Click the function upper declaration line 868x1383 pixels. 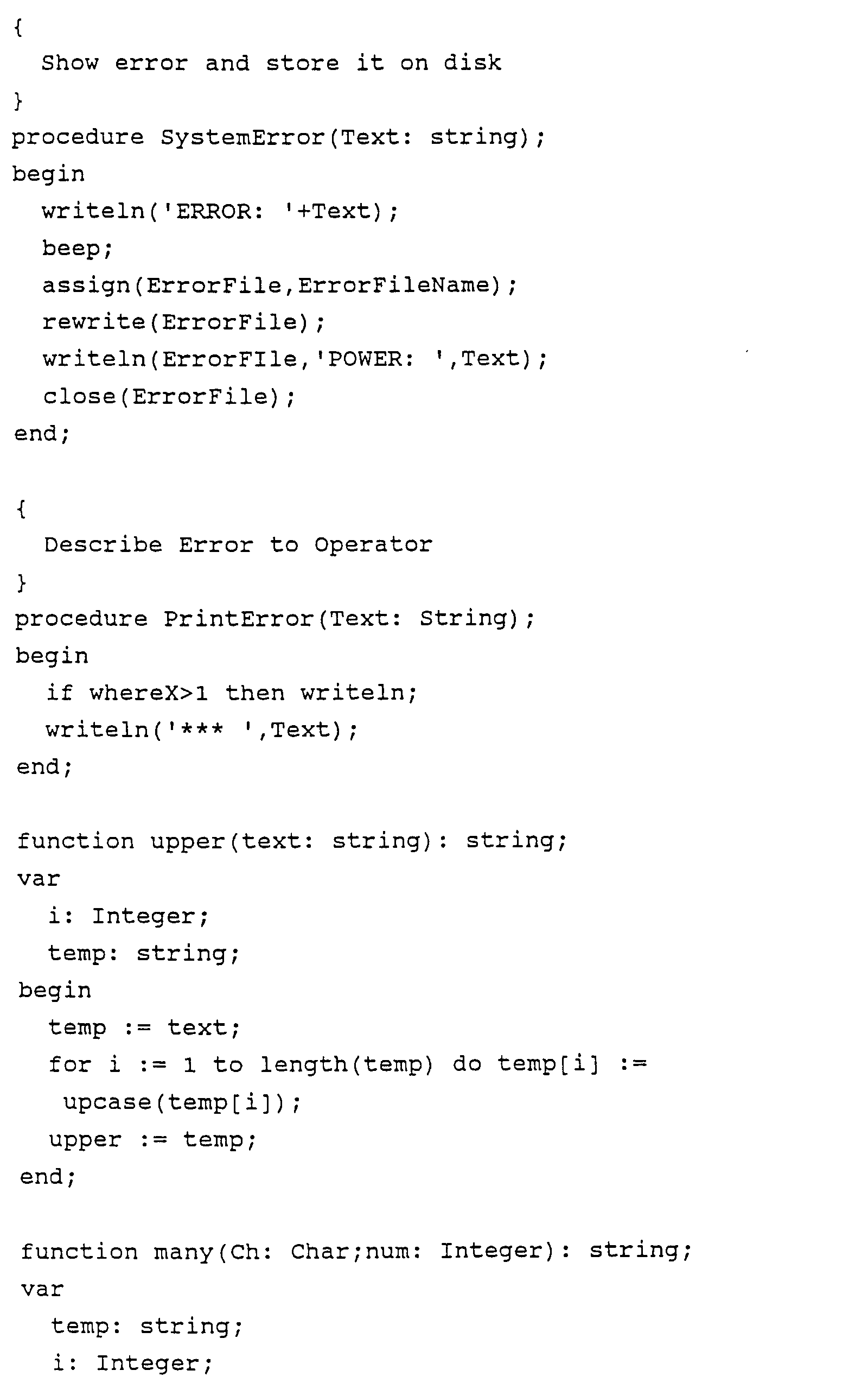tap(292, 841)
